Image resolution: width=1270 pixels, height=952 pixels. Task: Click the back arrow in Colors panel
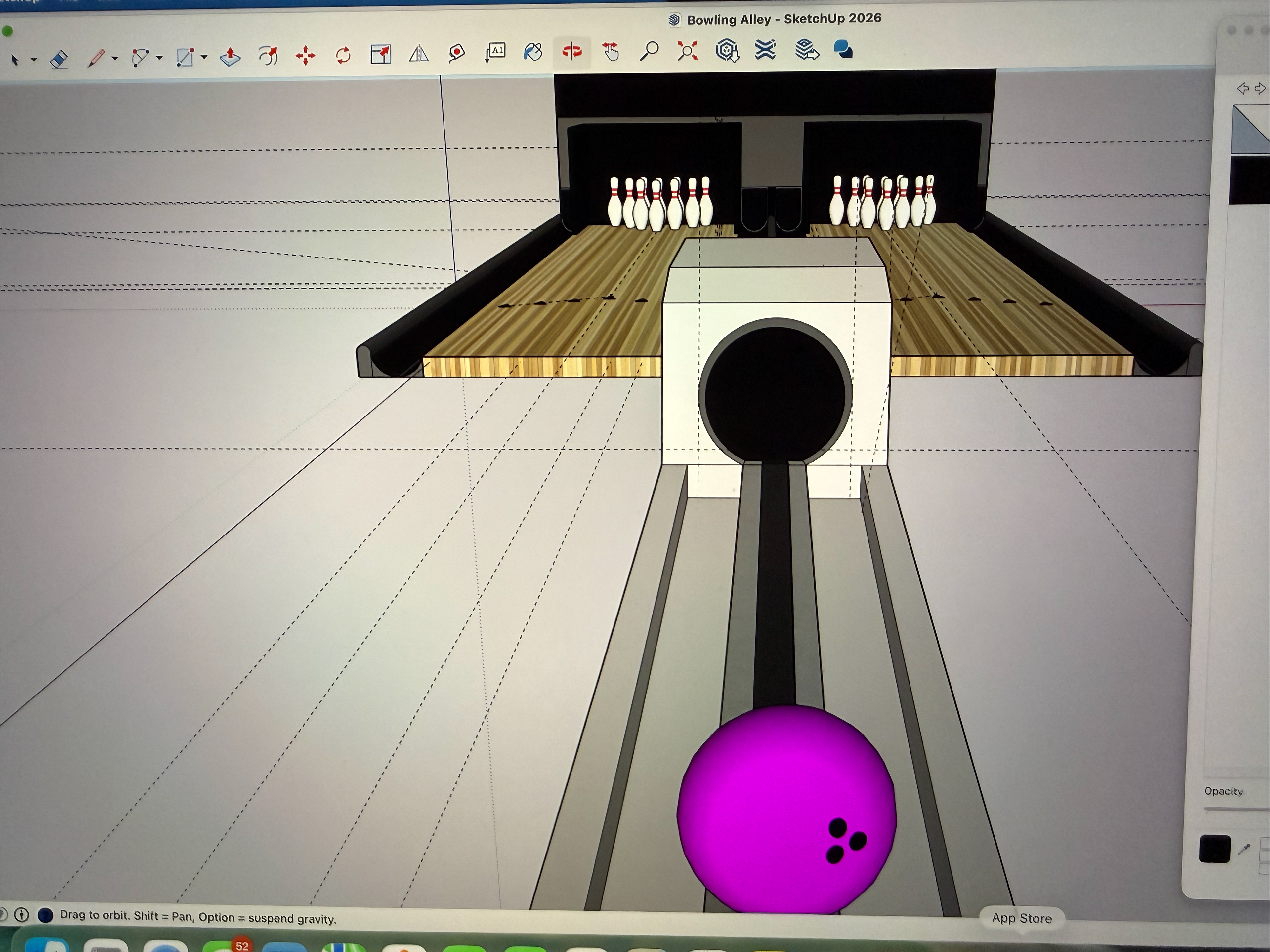[1242, 88]
